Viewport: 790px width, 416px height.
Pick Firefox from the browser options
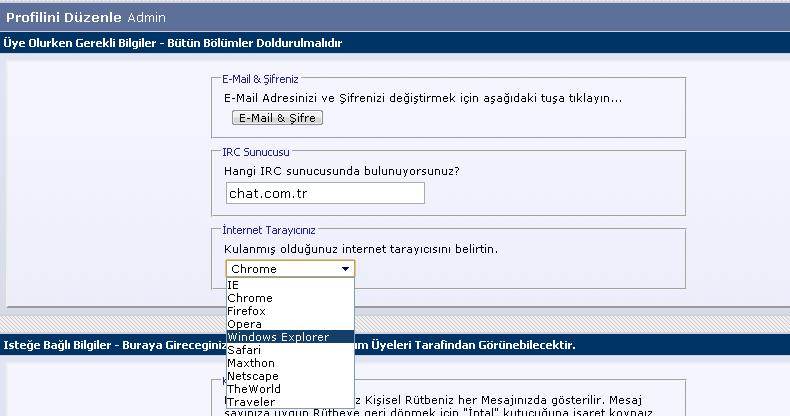[290, 311]
